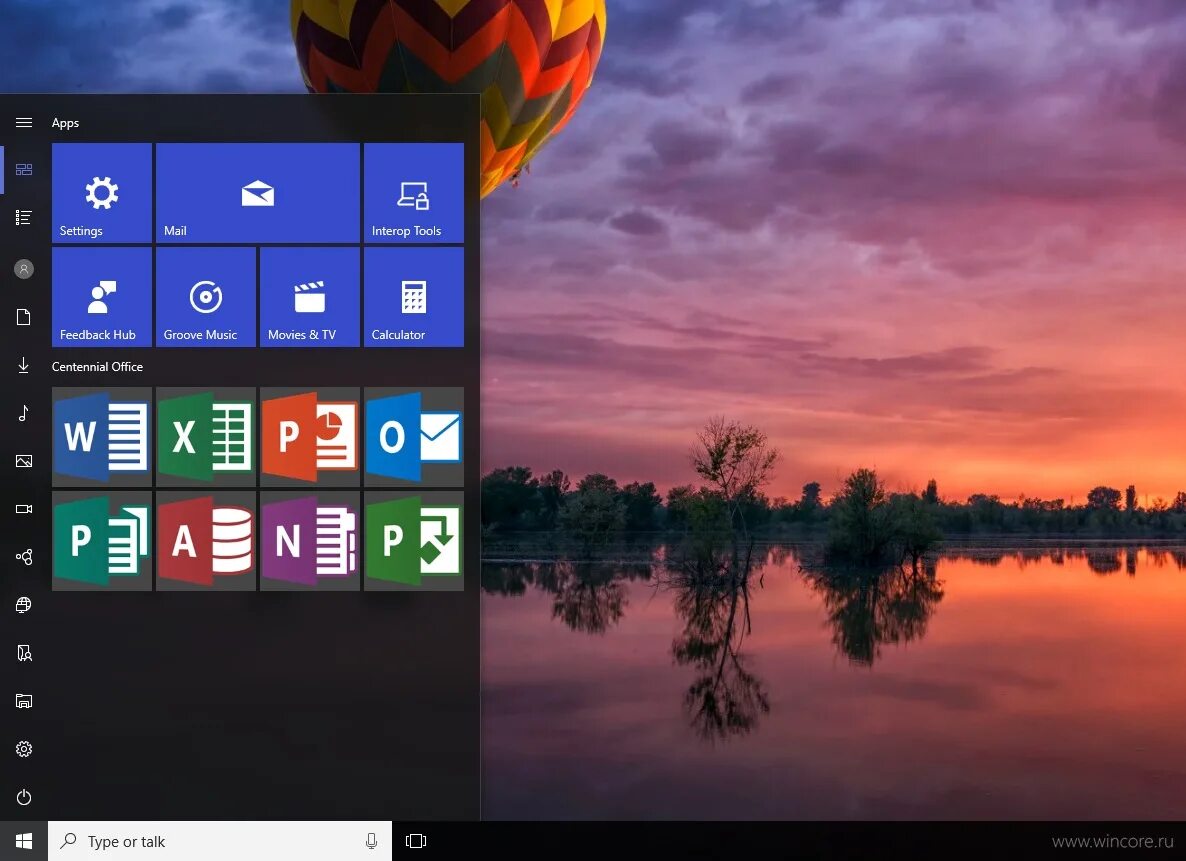Open the Personal folder shortcut
The image size is (1186, 861).
23,653
